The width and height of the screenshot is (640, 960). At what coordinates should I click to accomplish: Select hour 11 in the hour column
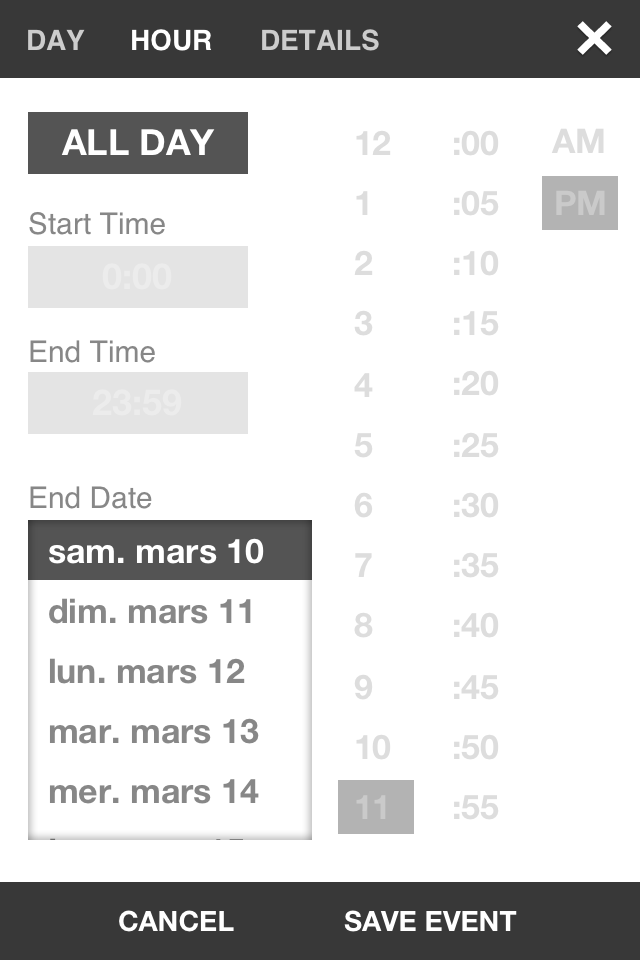375,807
